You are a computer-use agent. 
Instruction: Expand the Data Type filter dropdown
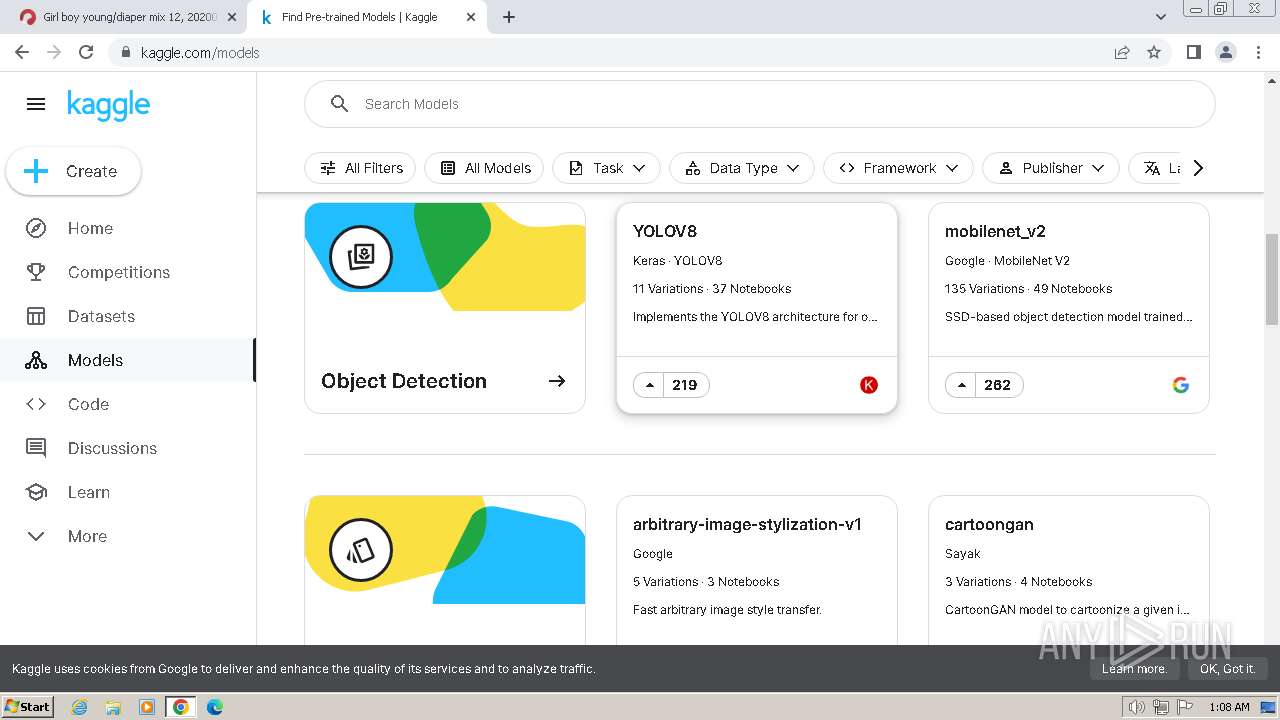coord(742,168)
